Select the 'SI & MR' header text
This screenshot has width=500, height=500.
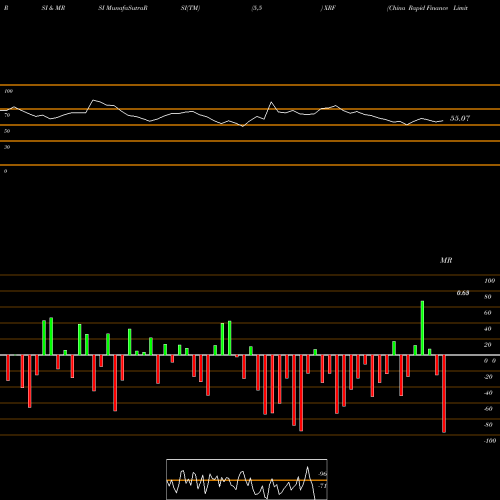tap(53, 8)
